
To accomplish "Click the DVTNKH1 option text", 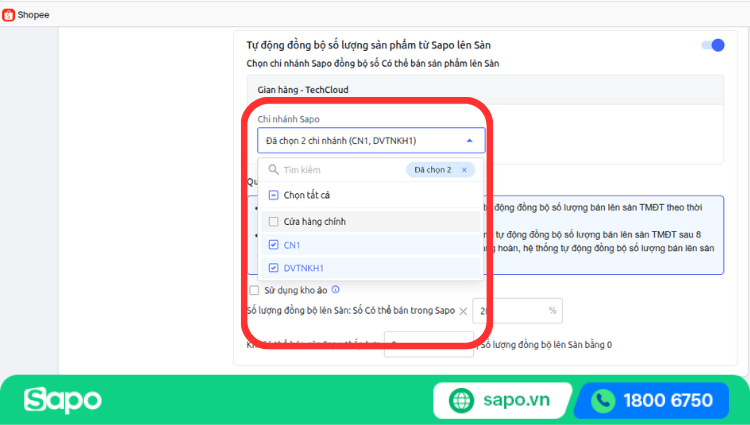I will (x=304, y=268).
